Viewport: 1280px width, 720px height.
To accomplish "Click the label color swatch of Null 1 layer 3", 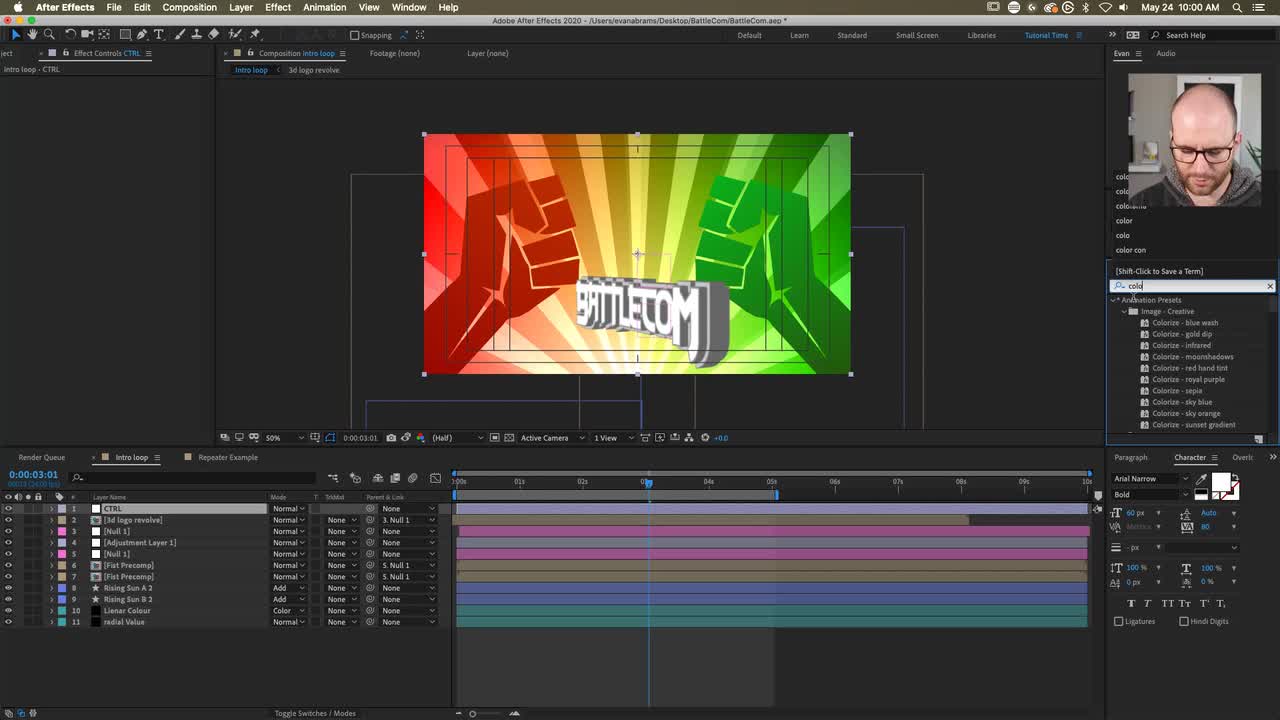I will pos(61,532).
